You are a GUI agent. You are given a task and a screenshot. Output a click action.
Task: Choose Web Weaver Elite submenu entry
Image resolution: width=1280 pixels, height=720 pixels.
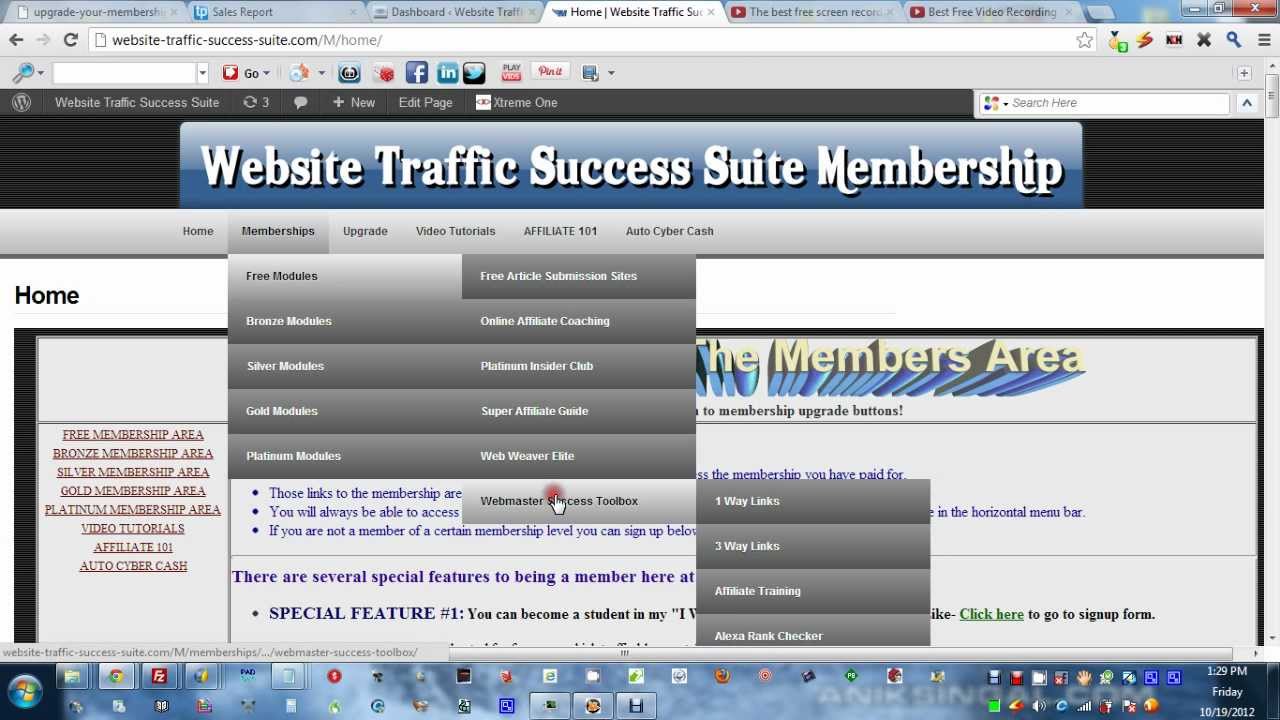[x=579, y=456]
